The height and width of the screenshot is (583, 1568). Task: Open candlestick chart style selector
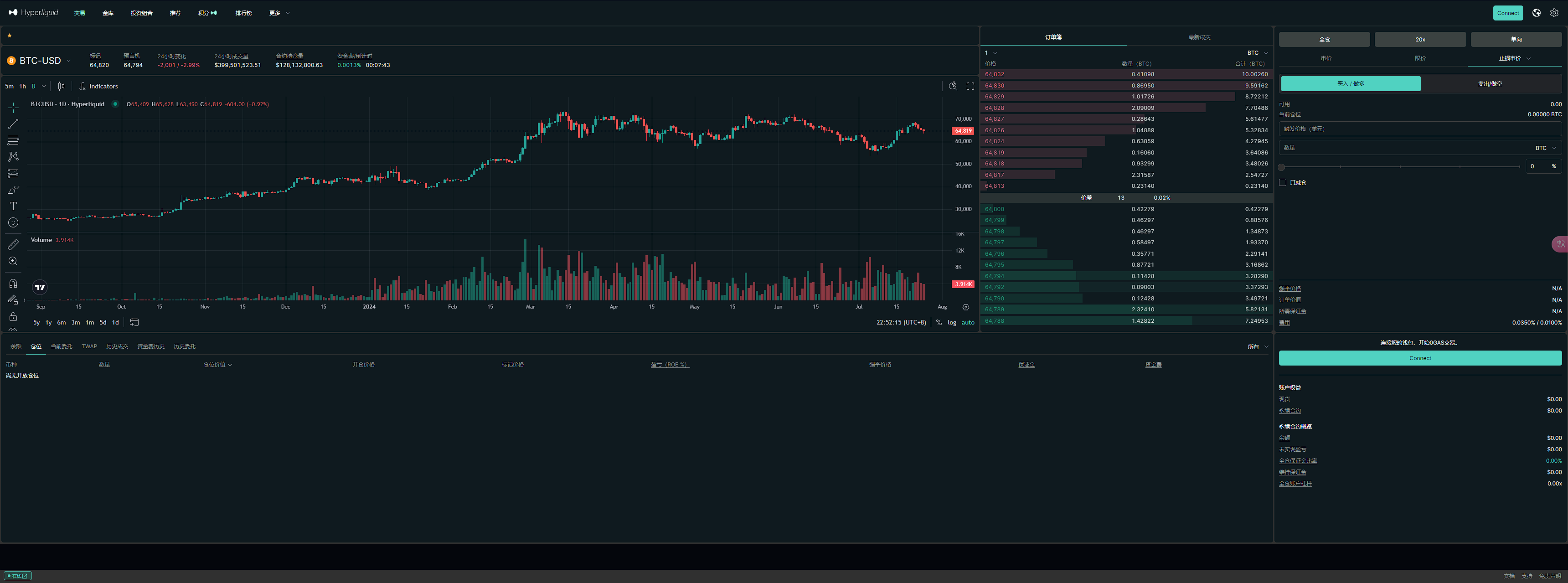pos(61,87)
